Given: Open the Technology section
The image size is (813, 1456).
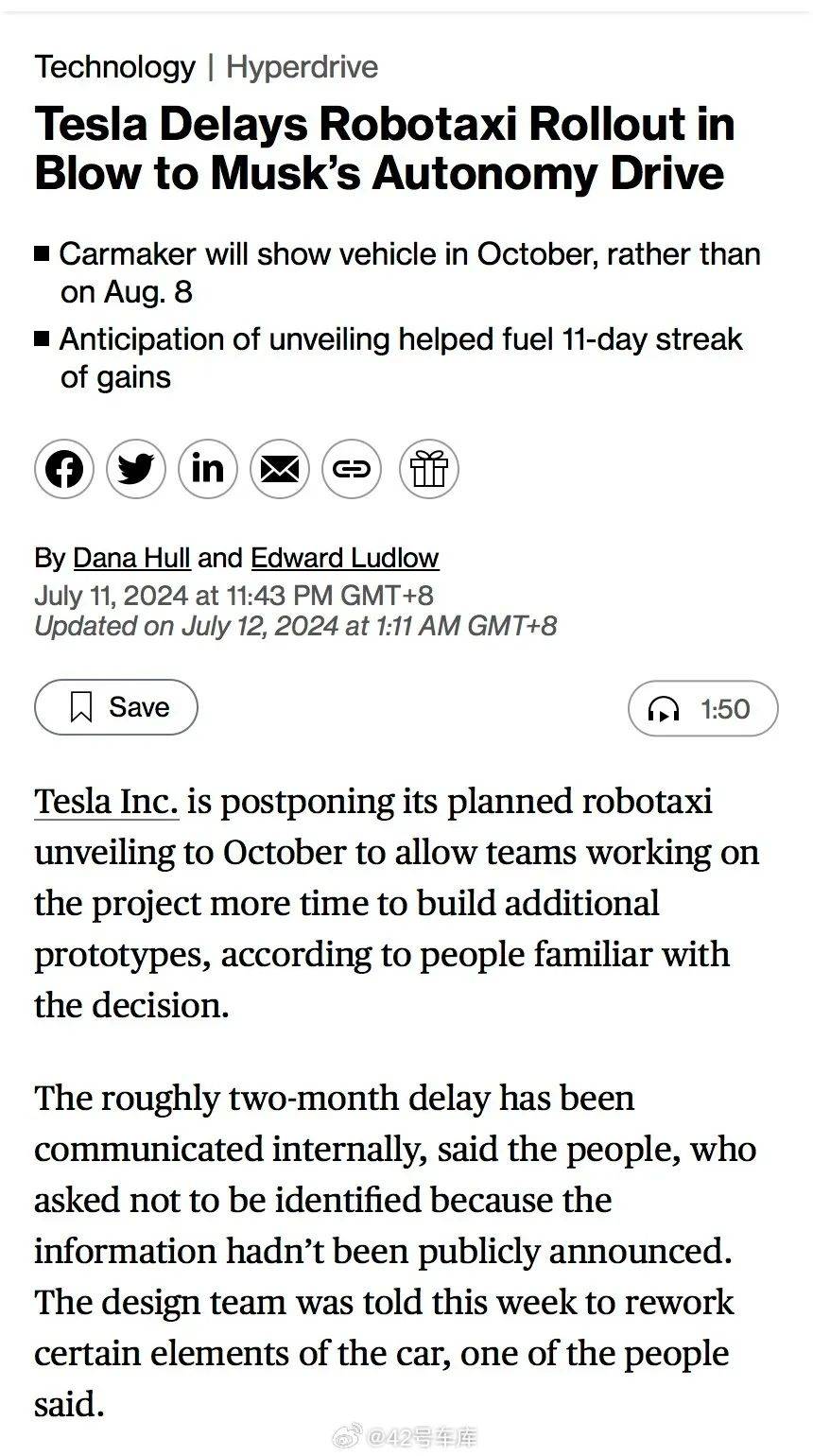Looking at the screenshot, I should (x=115, y=67).
